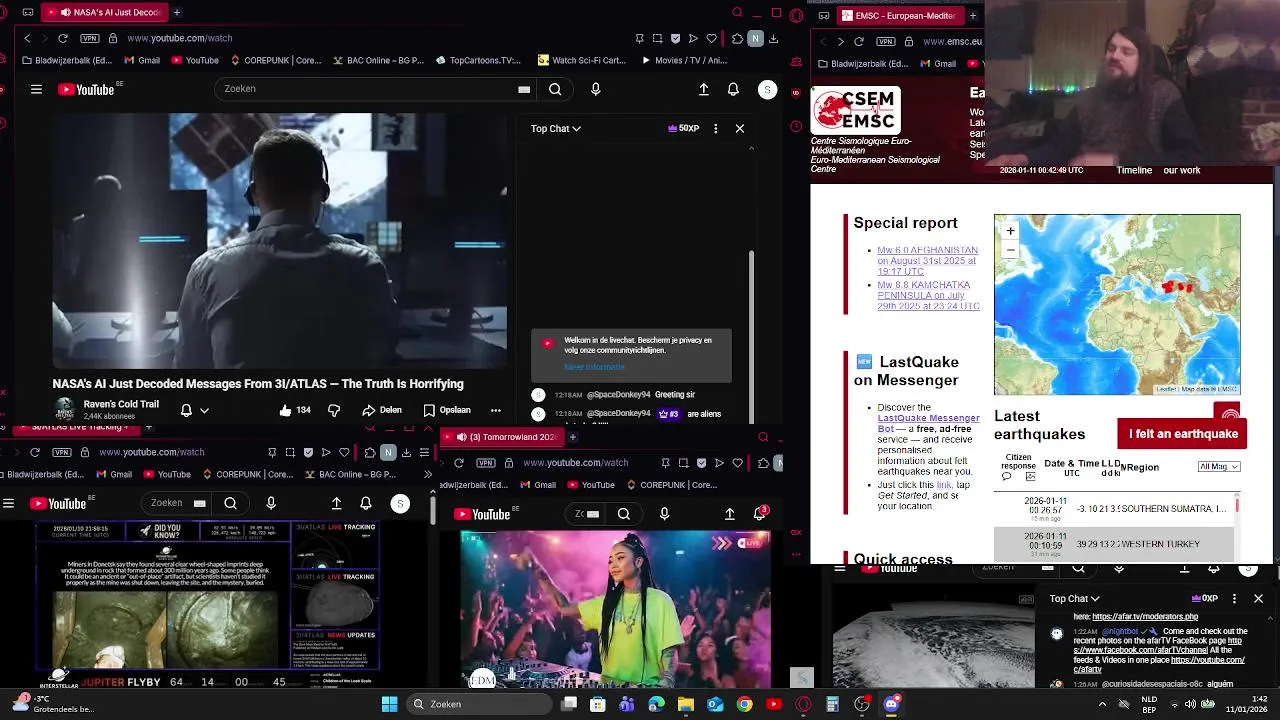Activate voice search microphone in NASA window

pos(596,89)
